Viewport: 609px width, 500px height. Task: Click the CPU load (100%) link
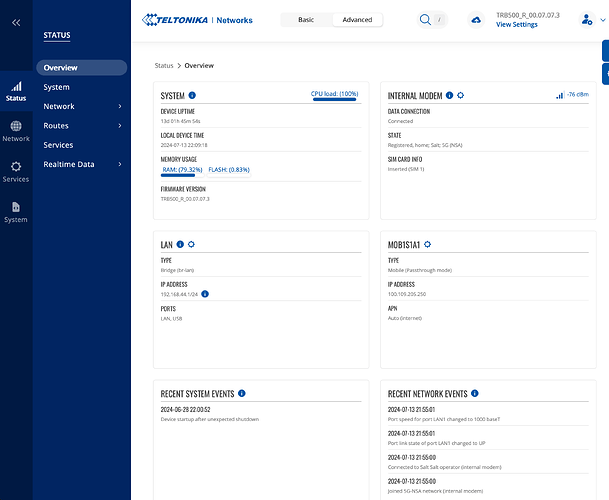pos(334,94)
